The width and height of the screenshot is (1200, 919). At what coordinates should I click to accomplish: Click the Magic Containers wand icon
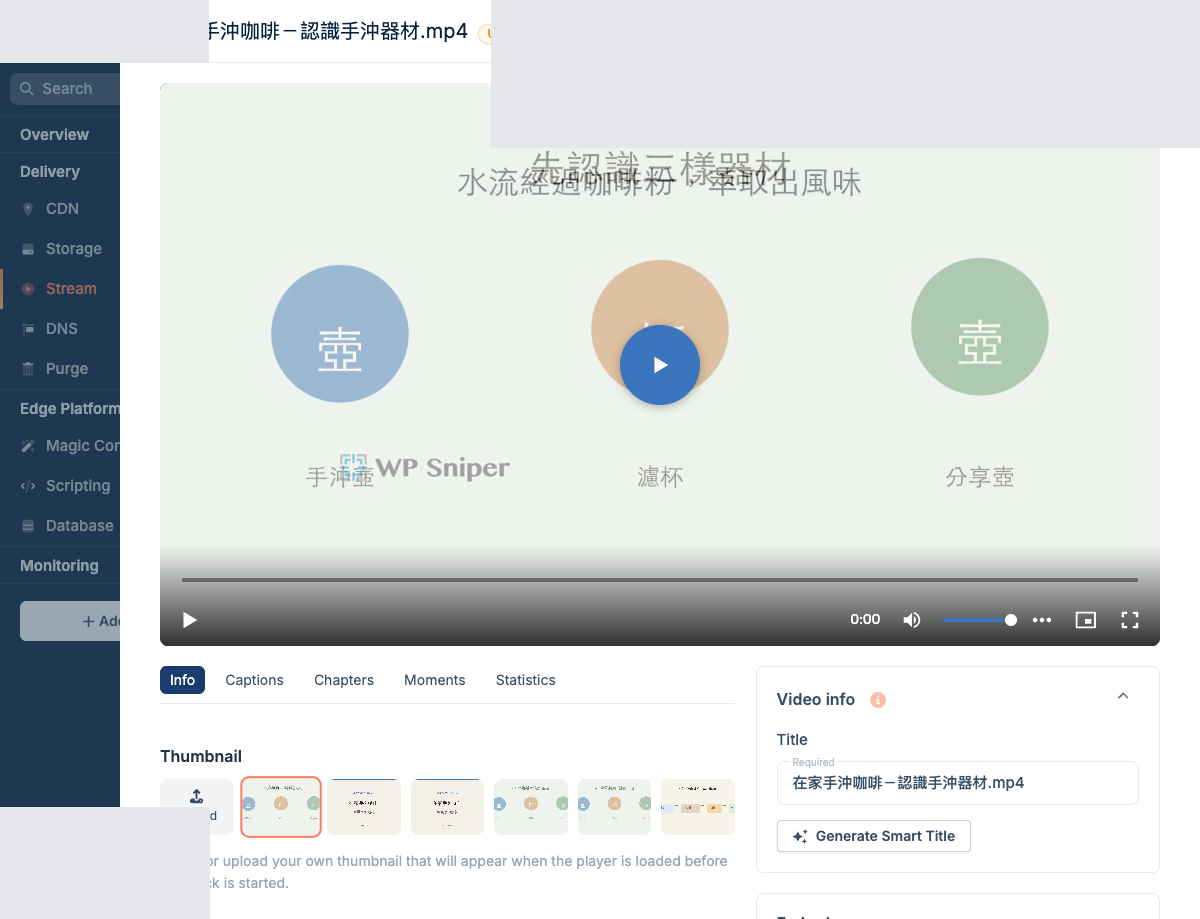click(27, 446)
